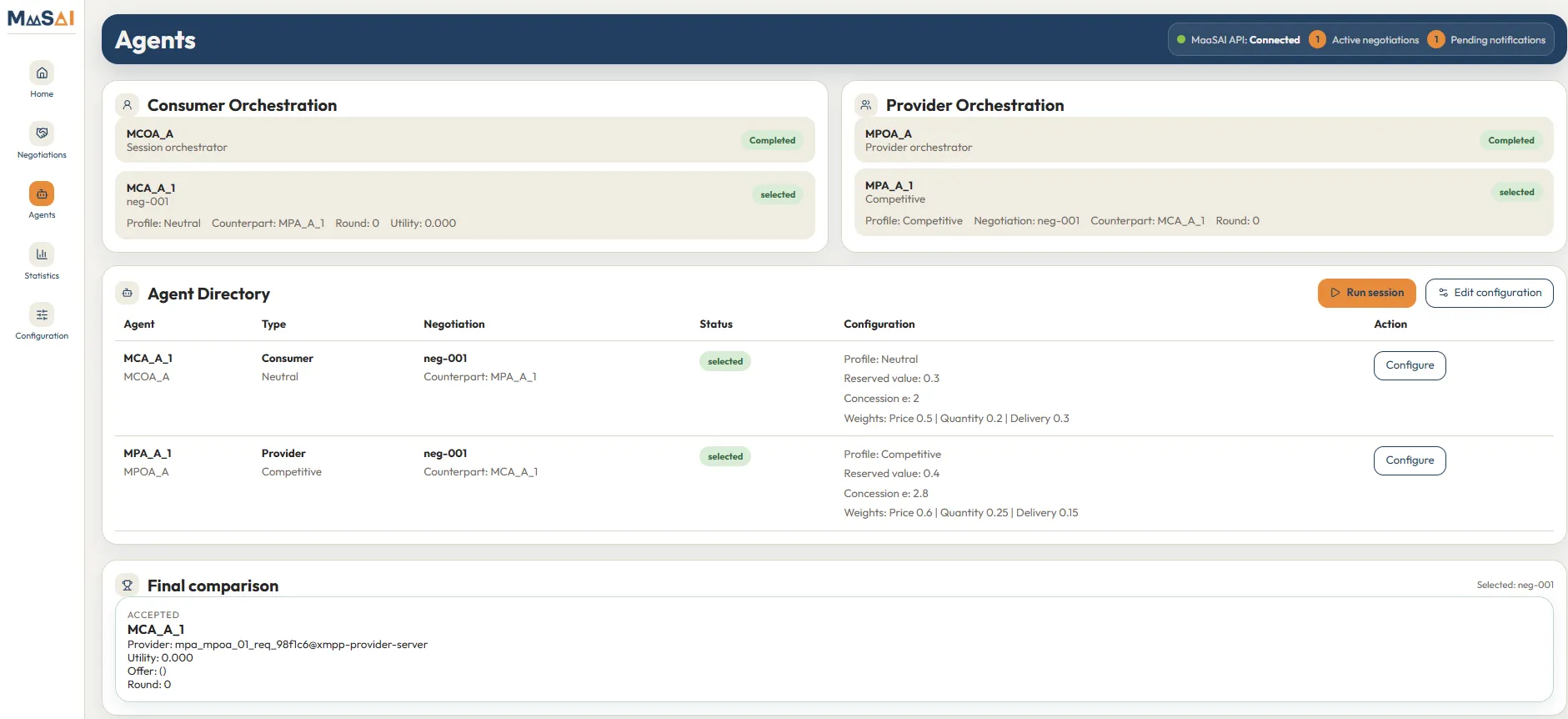Run the session with the orange button
1568x719 pixels.
click(1366, 293)
